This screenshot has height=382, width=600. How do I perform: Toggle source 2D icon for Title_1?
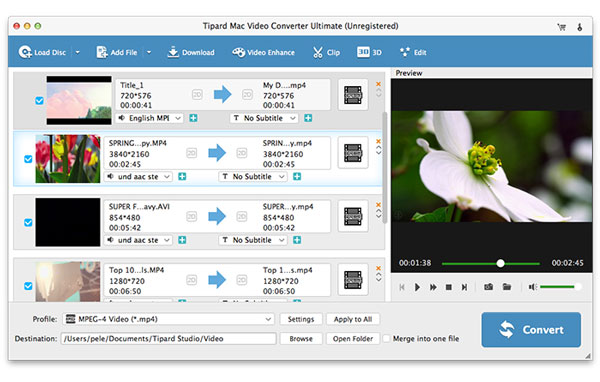[x=197, y=95]
